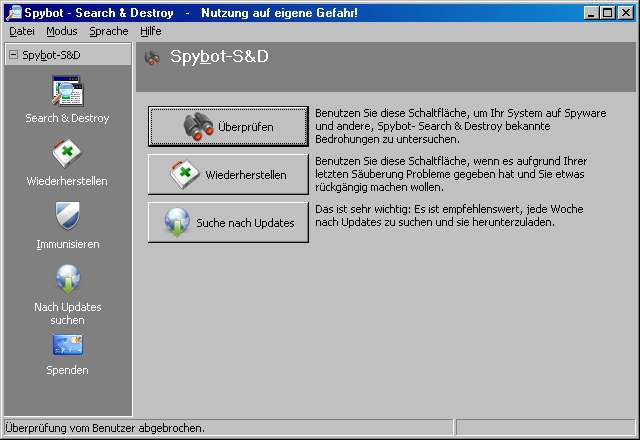The height and width of the screenshot is (440, 640).
Task: Open the Modus menu
Action: tap(62, 31)
